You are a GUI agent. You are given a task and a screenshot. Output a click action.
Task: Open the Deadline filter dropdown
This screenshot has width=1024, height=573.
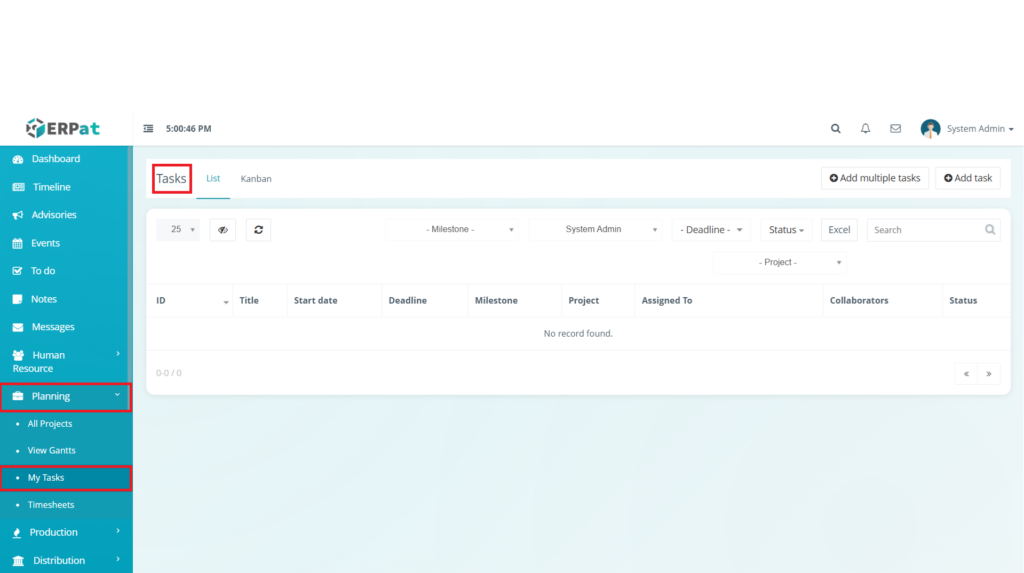[x=711, y=230]
